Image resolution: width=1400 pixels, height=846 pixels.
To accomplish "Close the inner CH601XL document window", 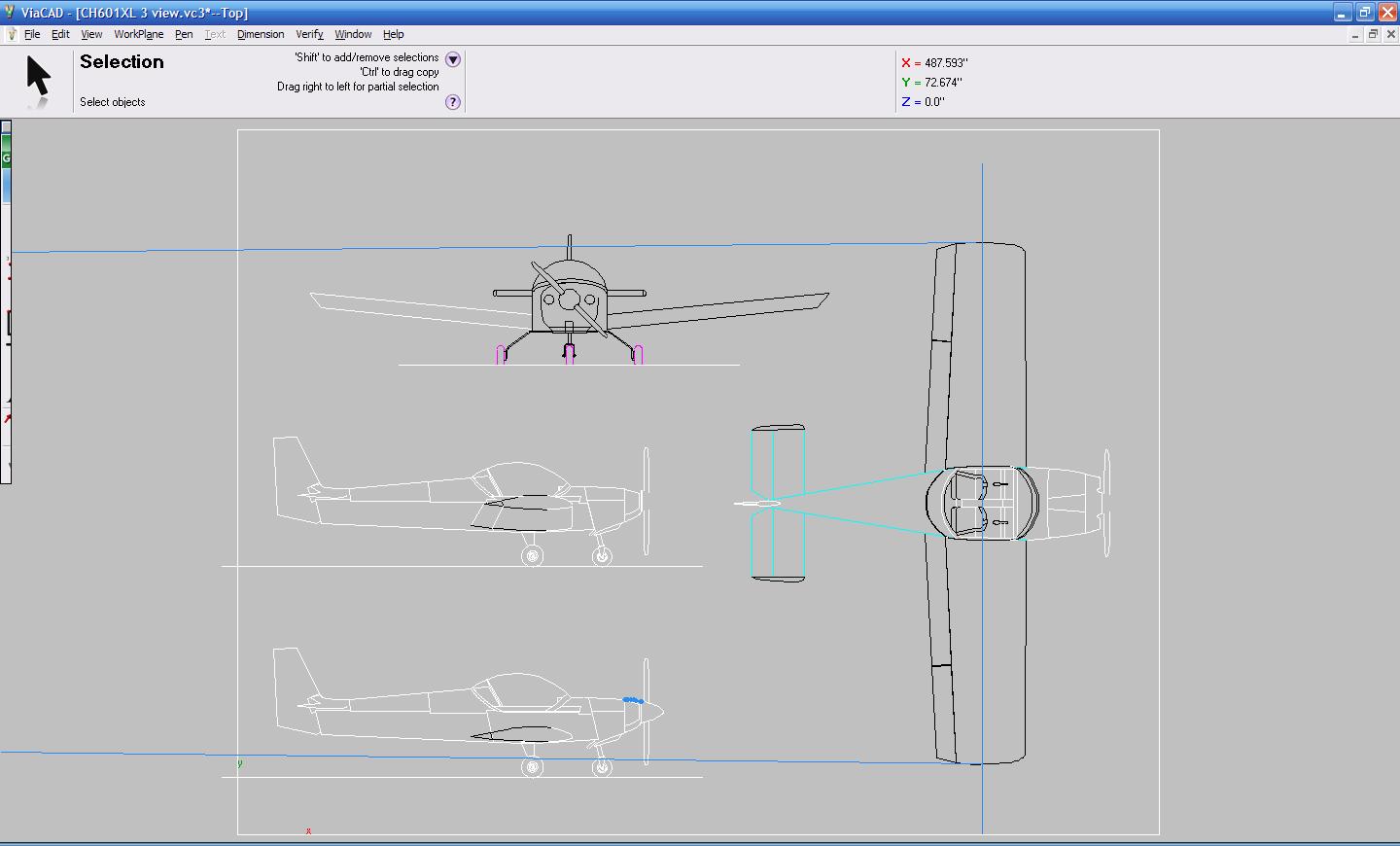I will (x=1390, y=34).
